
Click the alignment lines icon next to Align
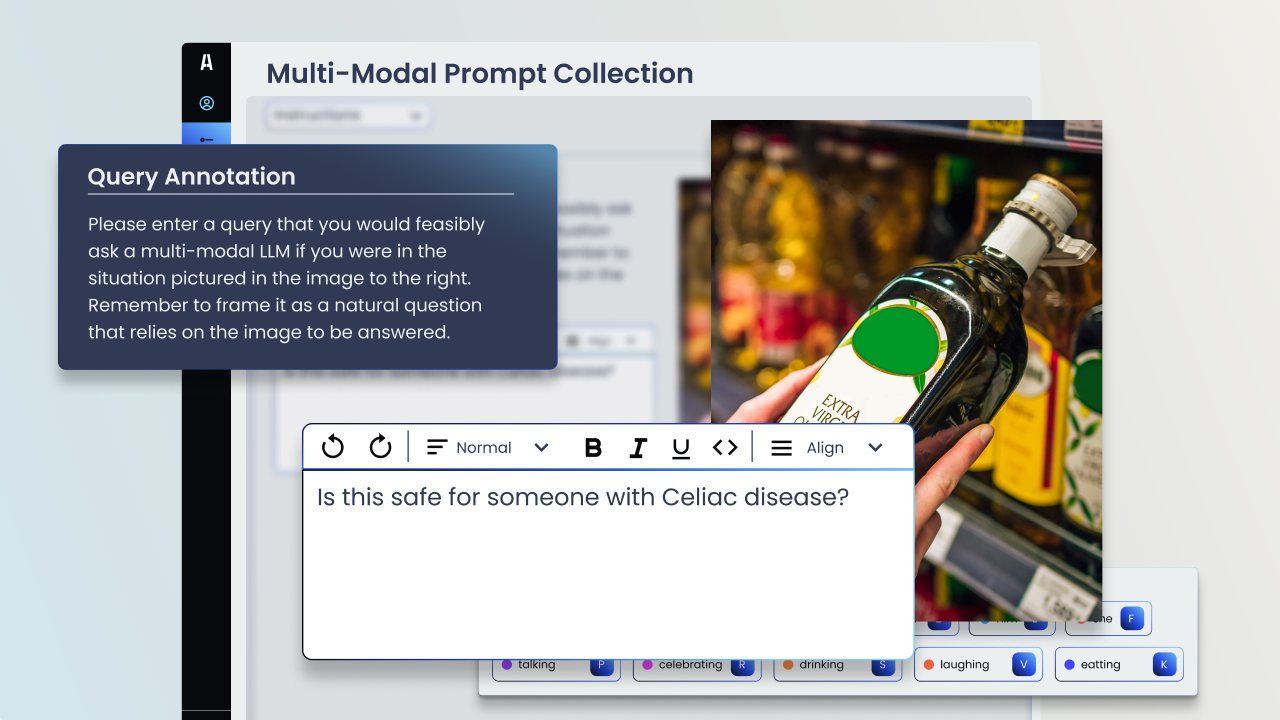781,447
